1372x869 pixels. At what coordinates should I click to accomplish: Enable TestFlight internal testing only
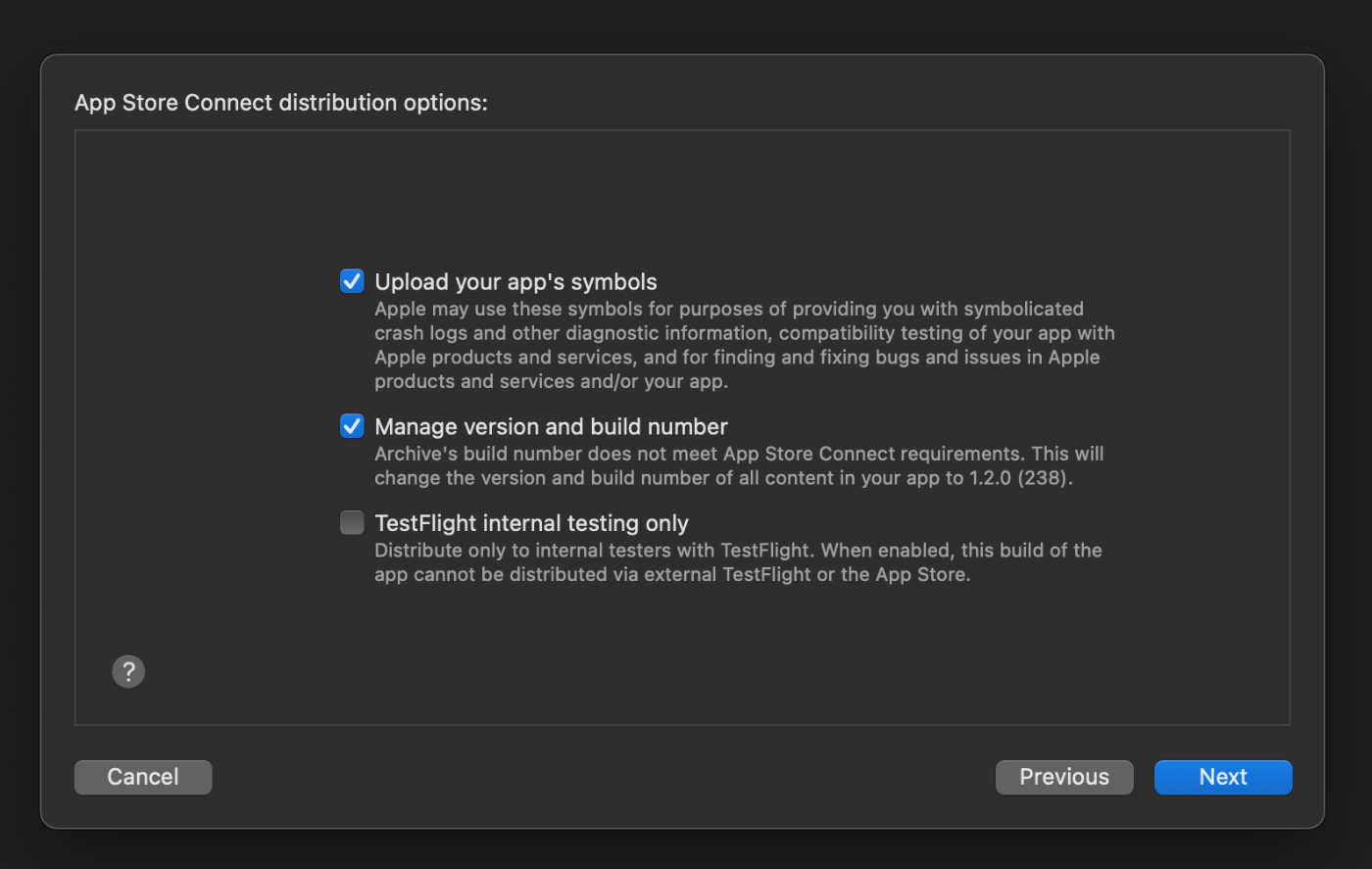[x=352, y=523]
